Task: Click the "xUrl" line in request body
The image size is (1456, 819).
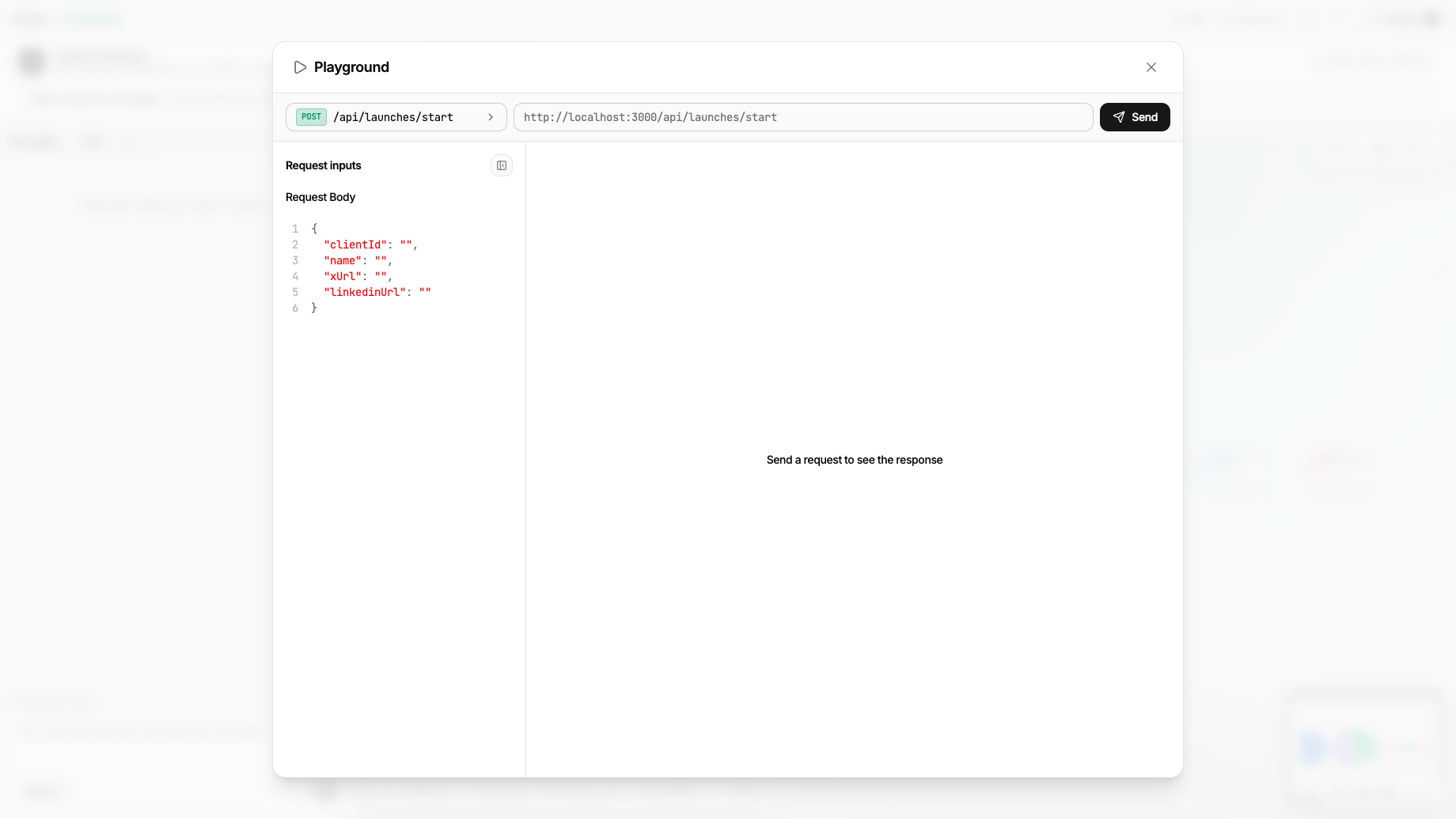Action: point(358,276)
